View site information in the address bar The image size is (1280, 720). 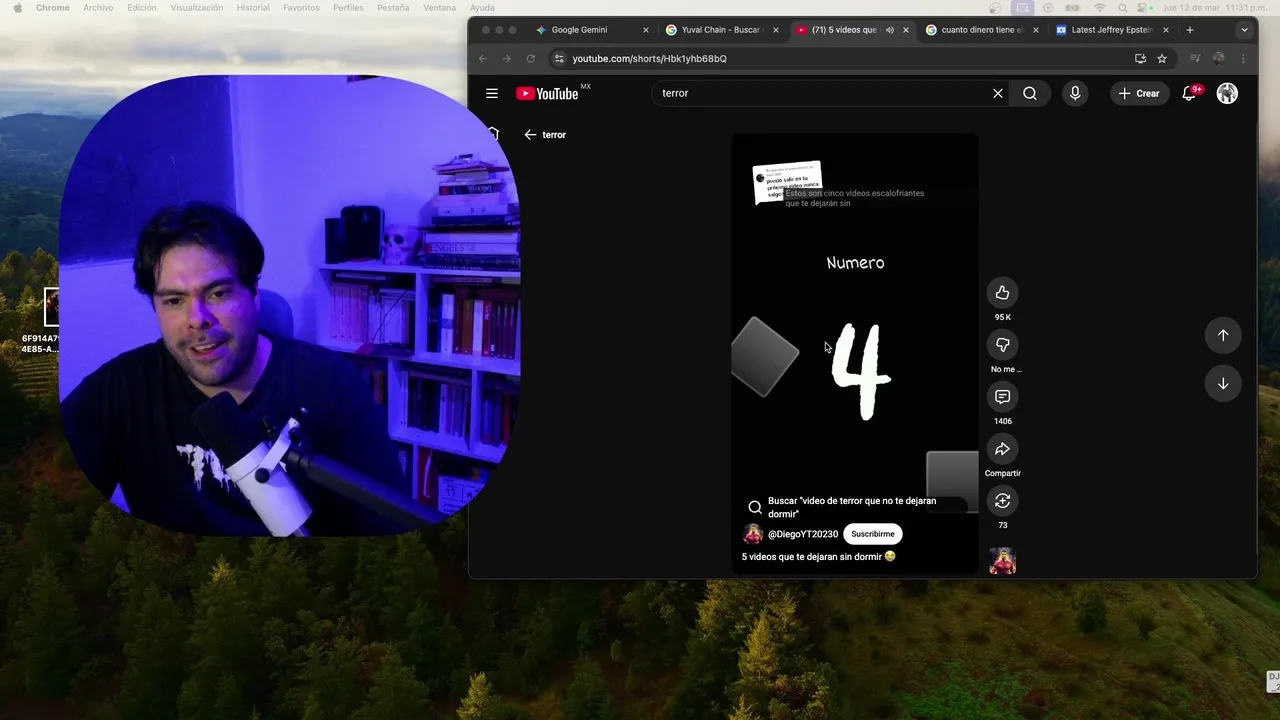point(559,58)
